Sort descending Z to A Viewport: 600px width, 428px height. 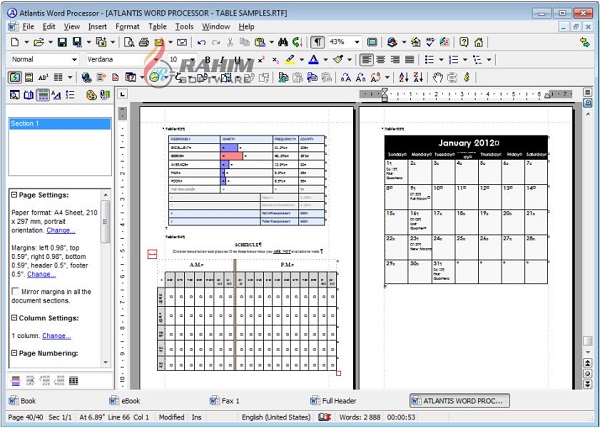tap(418, 77)
